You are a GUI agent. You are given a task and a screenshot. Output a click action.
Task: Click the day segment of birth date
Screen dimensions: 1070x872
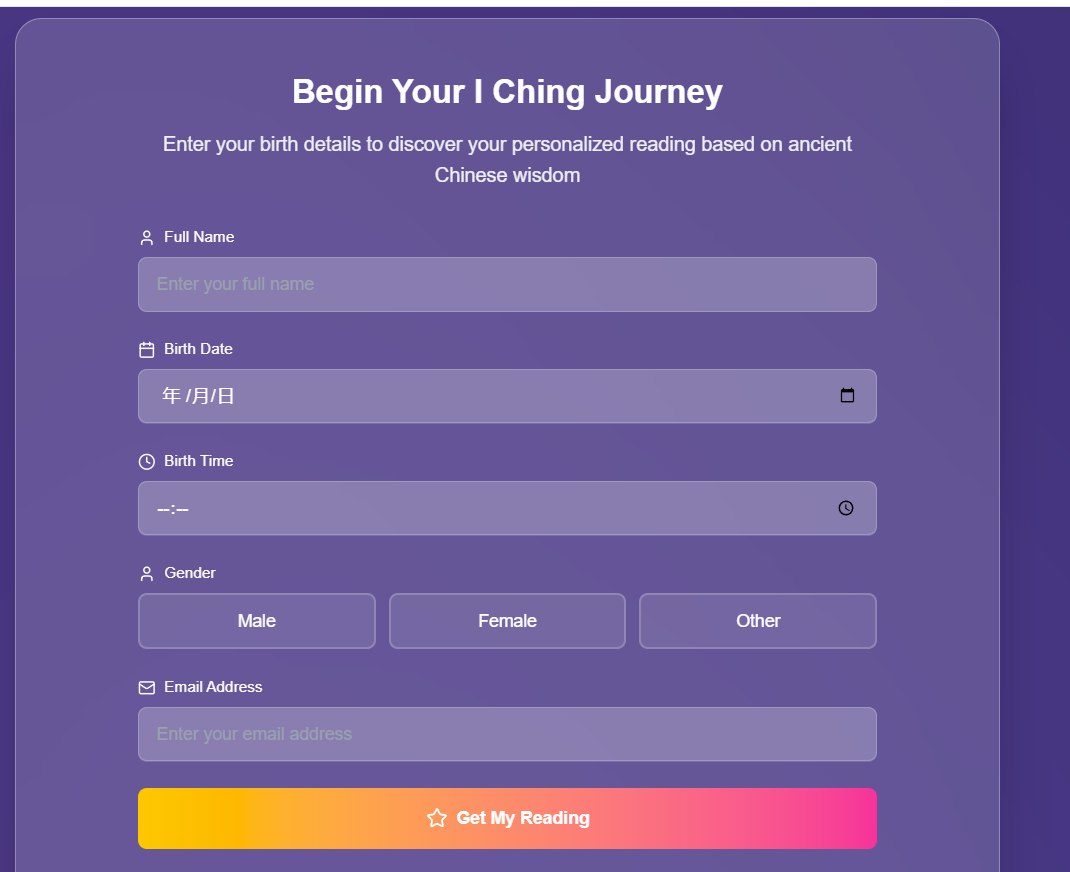(x=226, y=396)
